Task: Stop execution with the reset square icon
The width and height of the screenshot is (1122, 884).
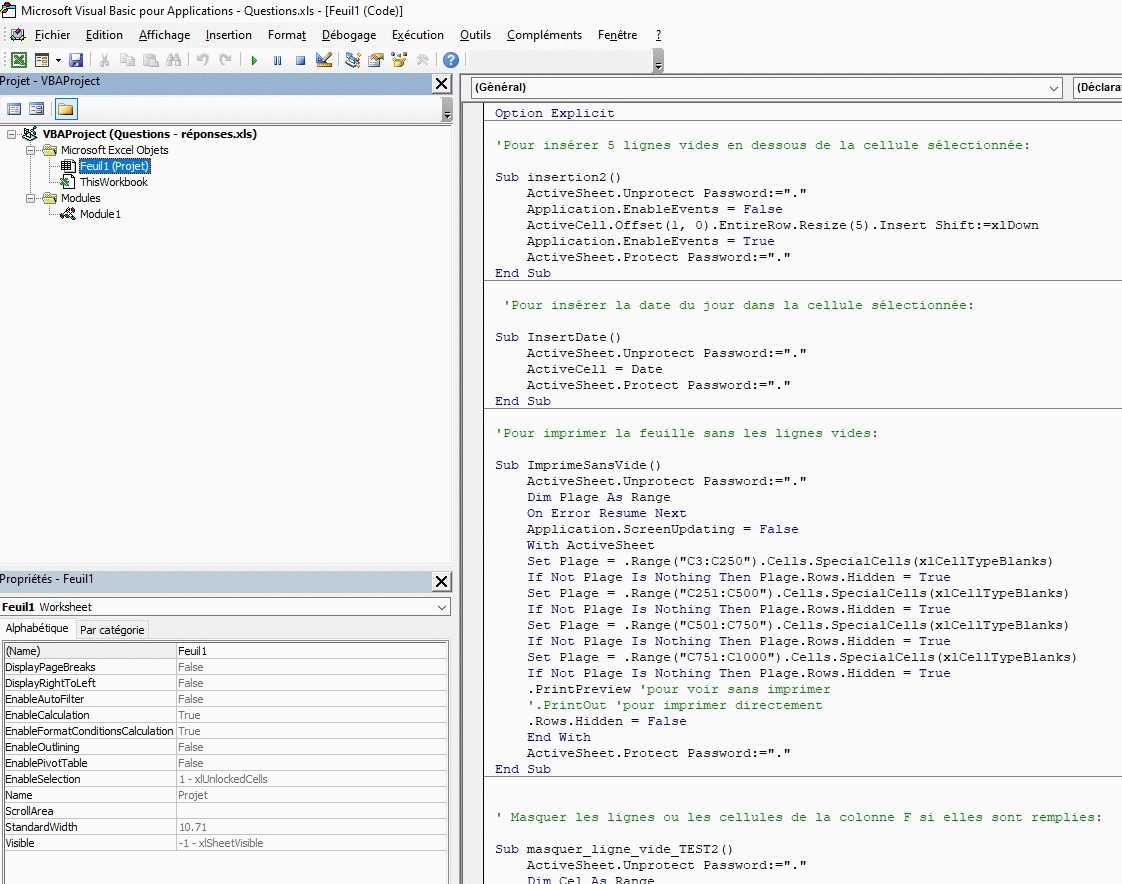Action: point(300,60)
